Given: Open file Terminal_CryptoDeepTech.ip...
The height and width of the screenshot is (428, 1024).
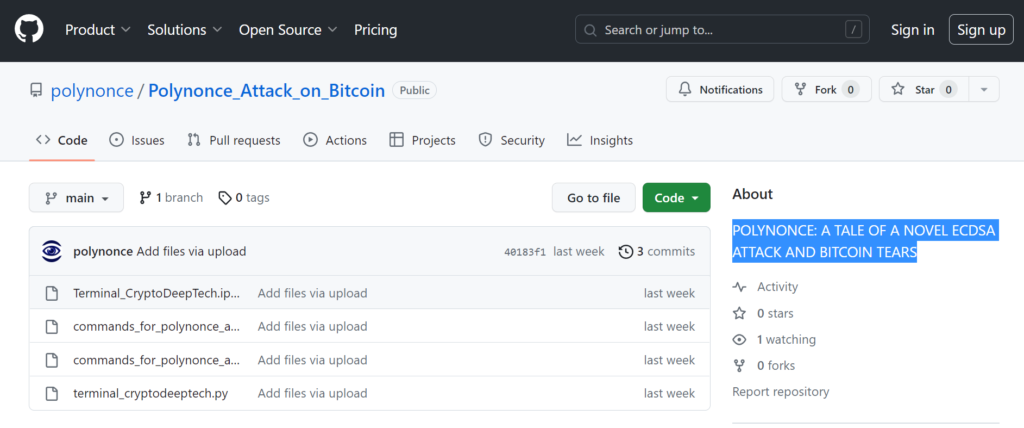Looking at the screenshot, I should (x=157, y=293).
